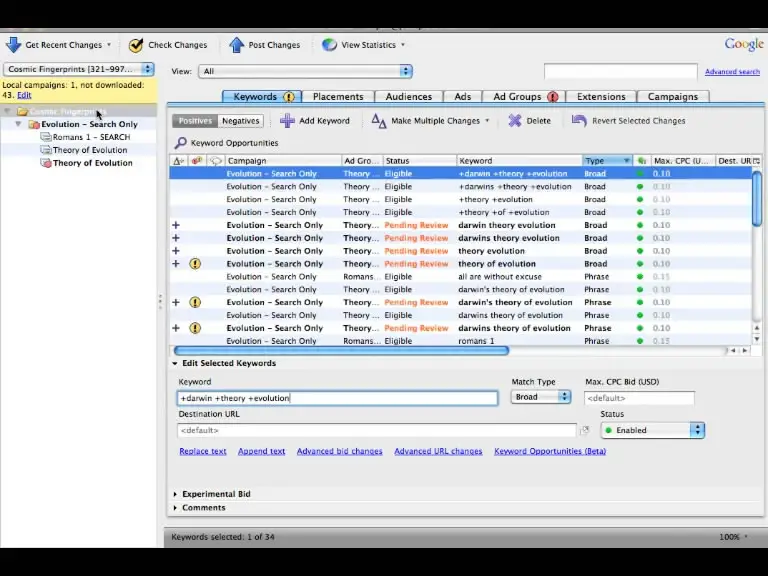Sort by the Campaign column header
Image resolution: width=768 pixels, height=576 pixels.
click(283, 161)
